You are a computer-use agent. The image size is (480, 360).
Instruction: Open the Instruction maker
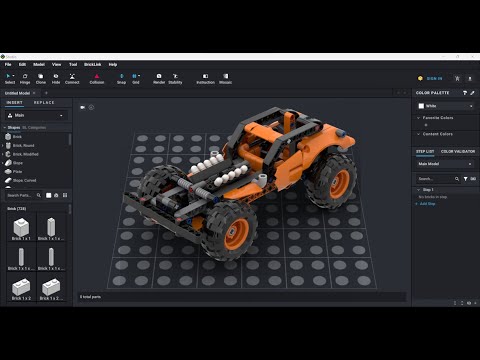tap(205, 79)
